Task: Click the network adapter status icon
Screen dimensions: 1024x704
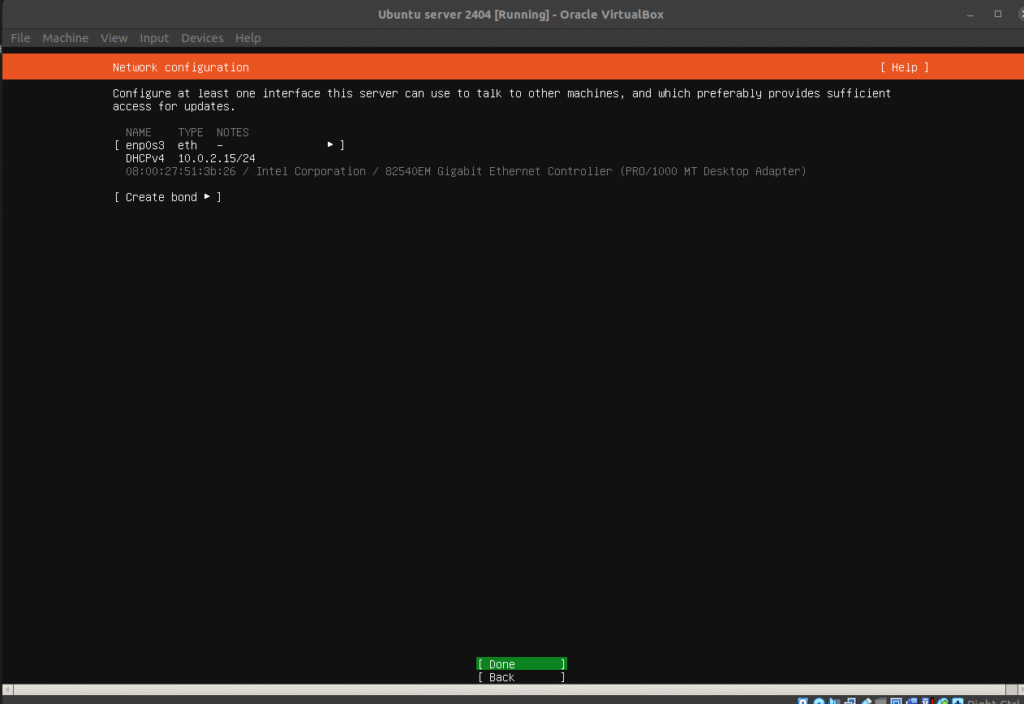Action: pos(851,701)
